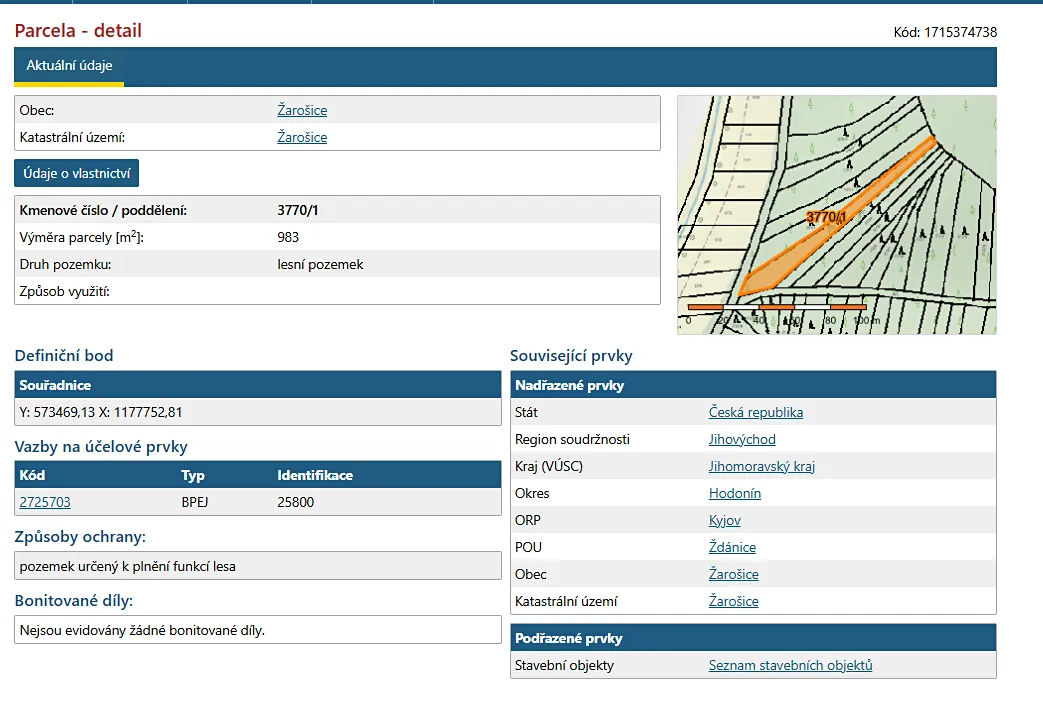Screen dimensions: 1043x709
Task: Click the 'Vazby na účelové prvky' heading
Action: [101, 447]
